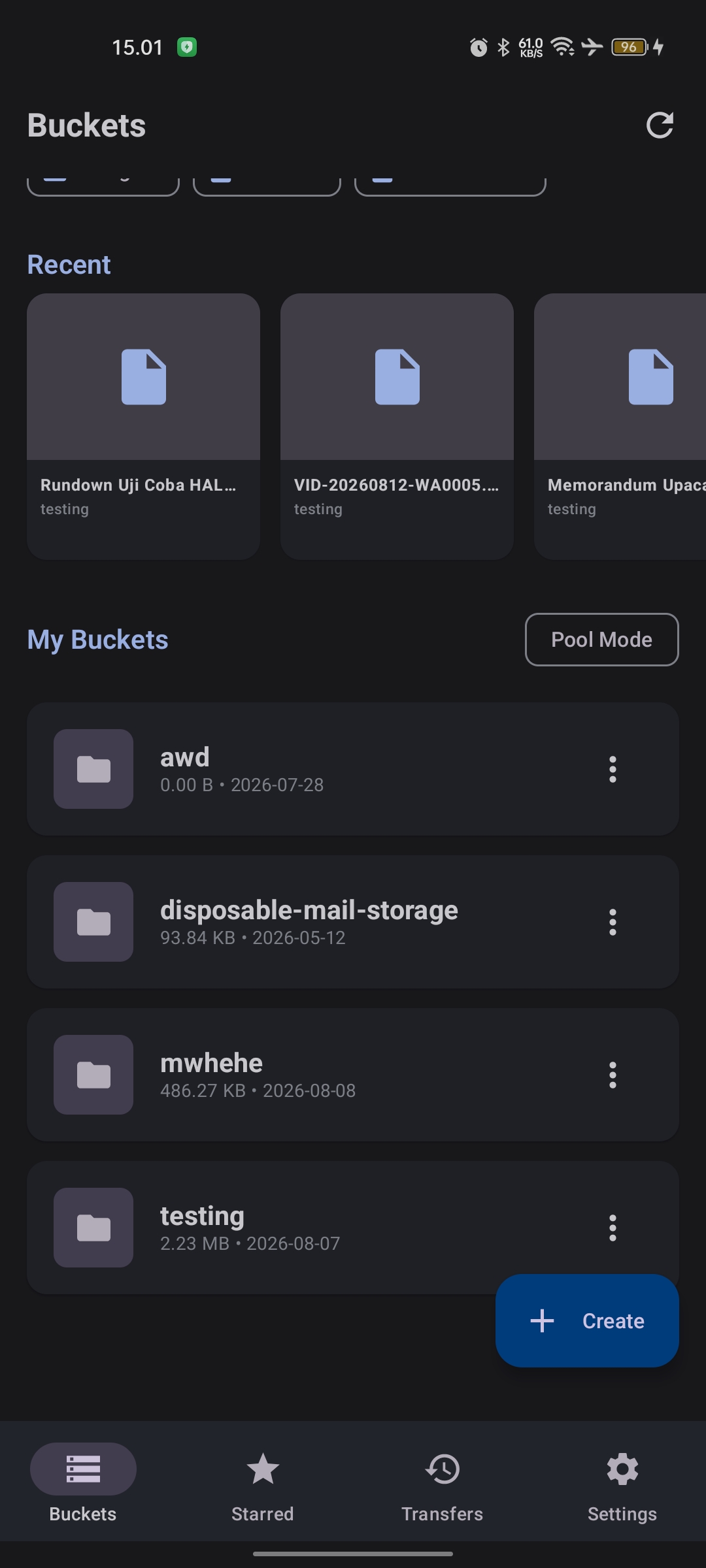Viewport: 706px width, 1568px height.
Task: Open options menu for mwhehe bucket
Action: [x=613, y=1075]
